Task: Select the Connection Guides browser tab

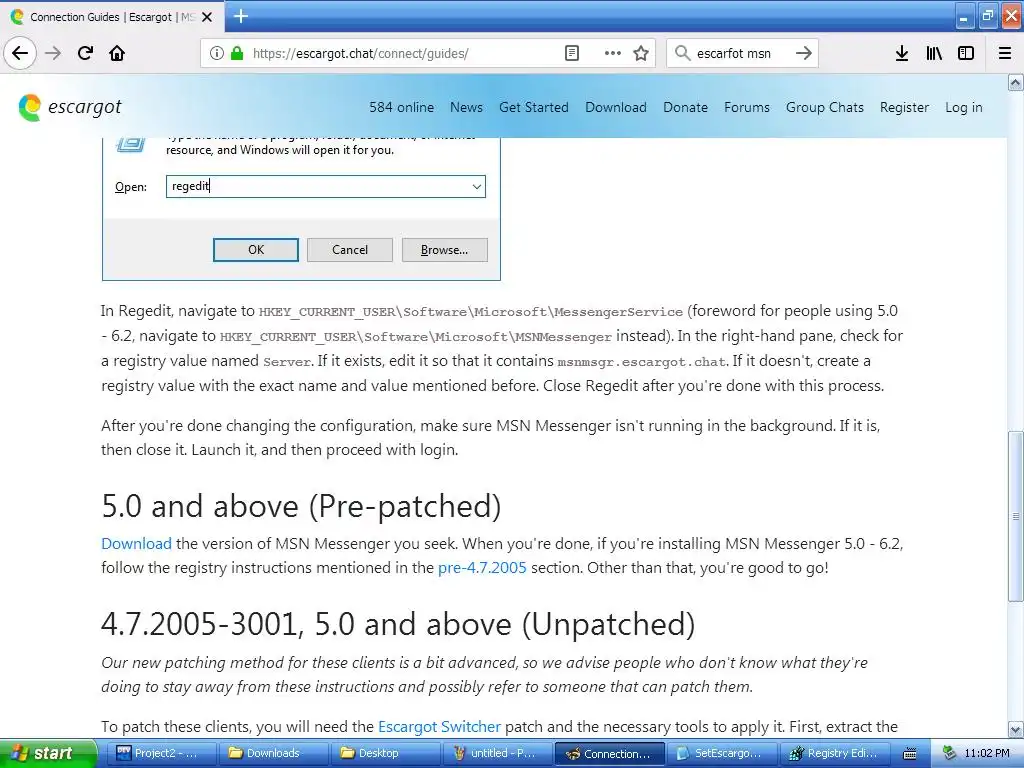Action: click(112, 17)
